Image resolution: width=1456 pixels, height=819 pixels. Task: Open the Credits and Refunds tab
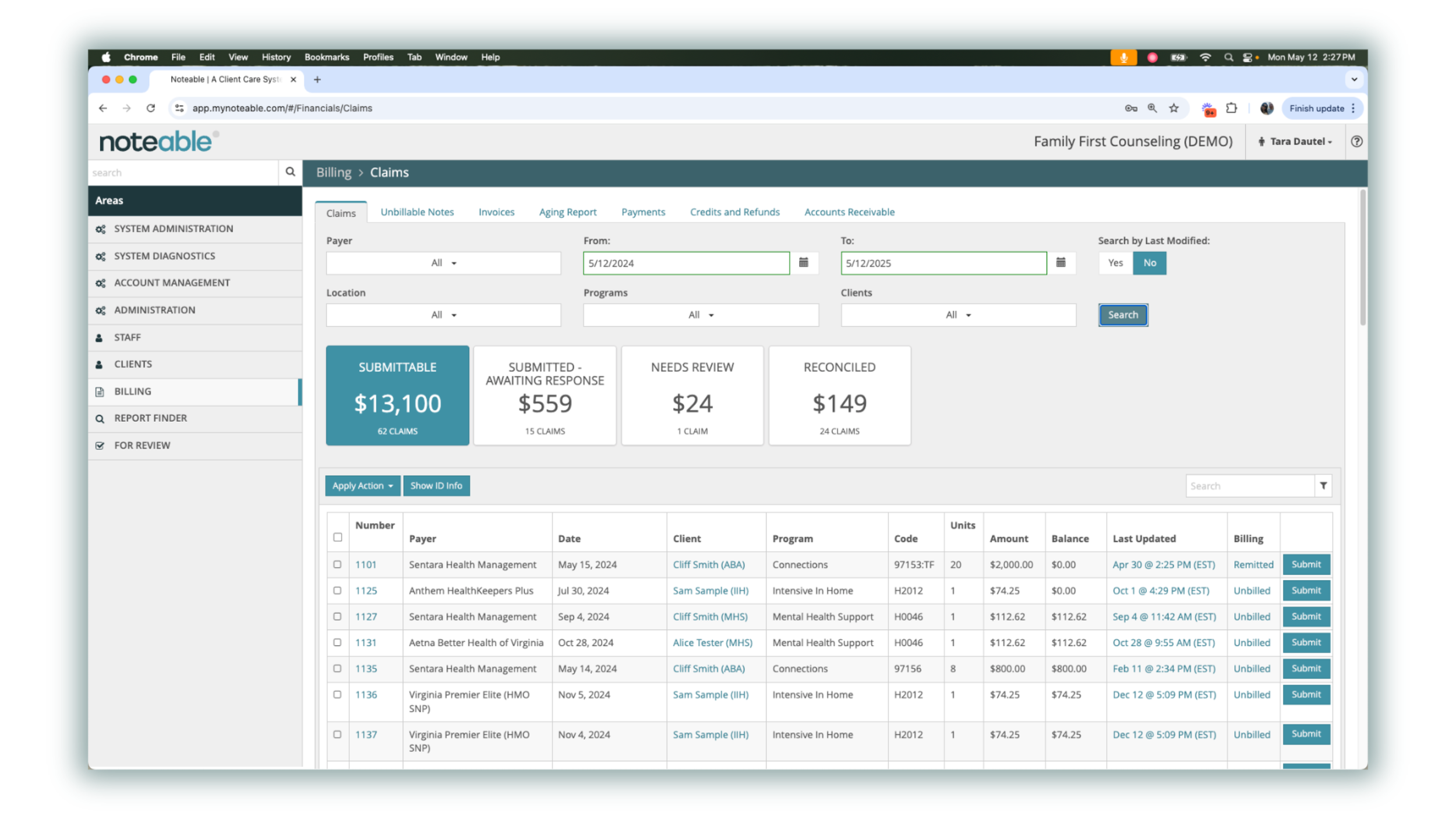click(x=735, y=212)
